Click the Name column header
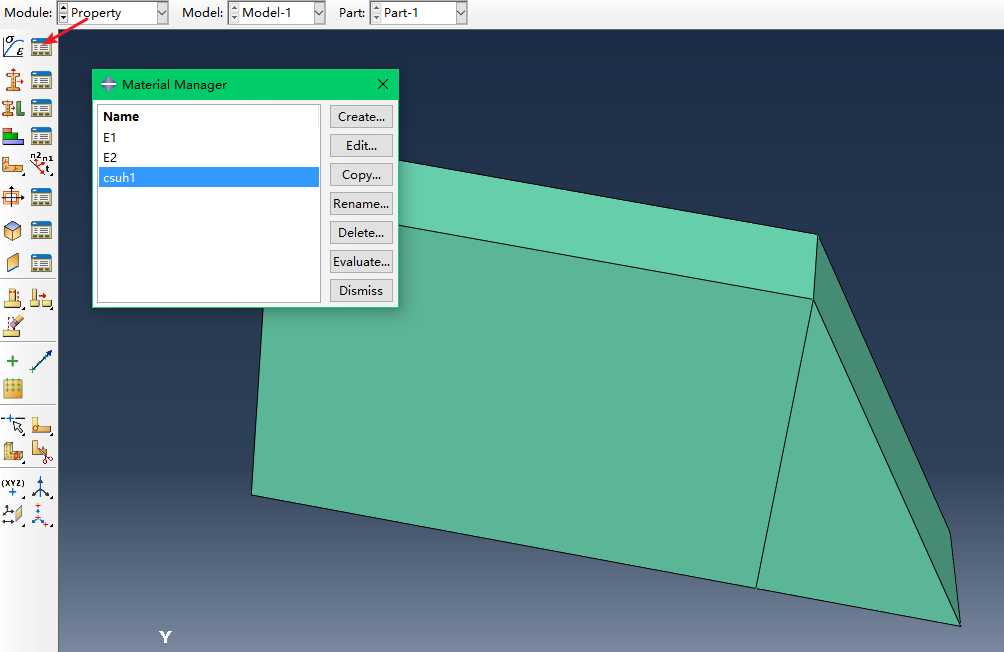Screen dimensions: 1004x652 pyautogui.click(x=209, y=117)
